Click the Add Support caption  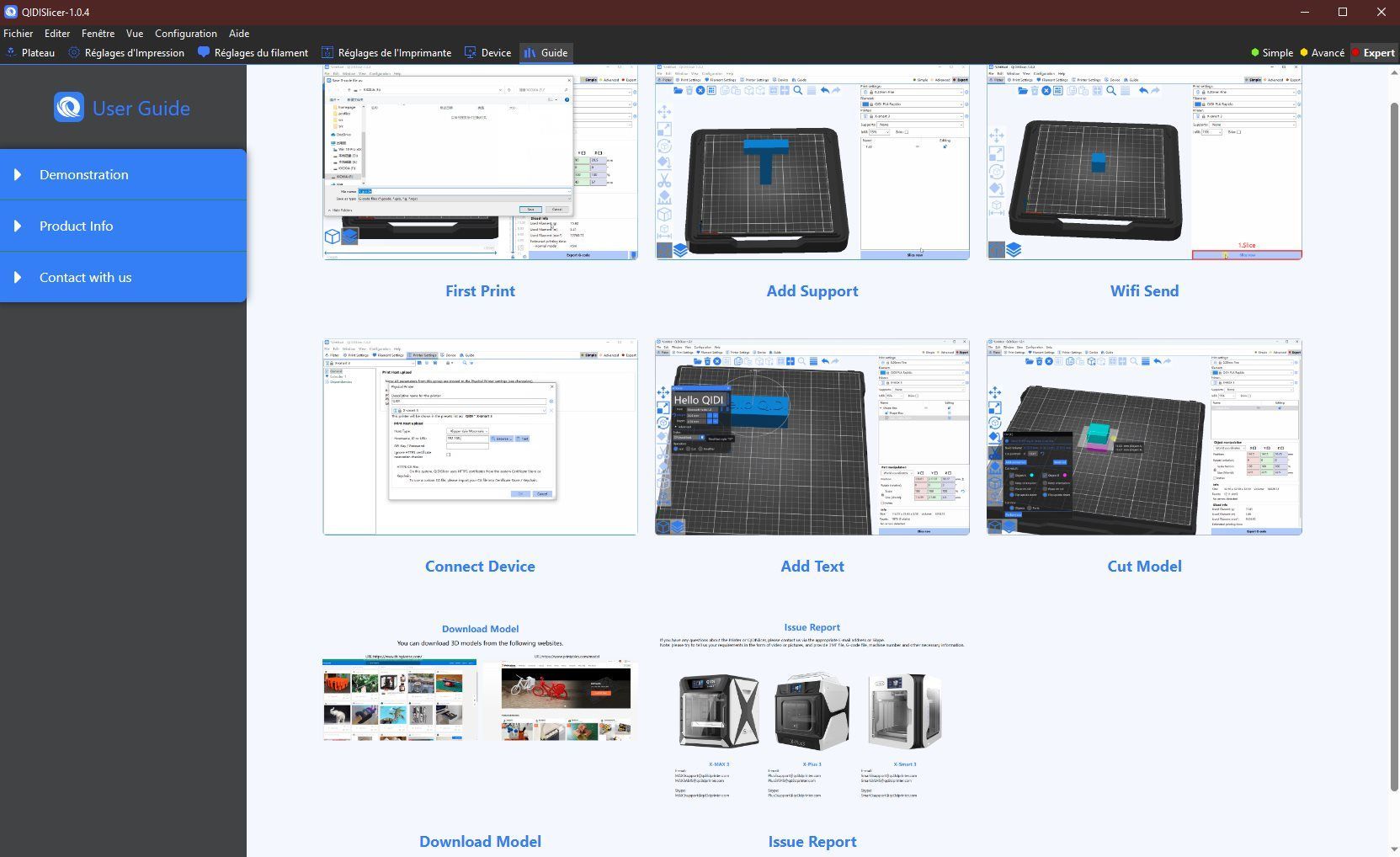[812, 290]
